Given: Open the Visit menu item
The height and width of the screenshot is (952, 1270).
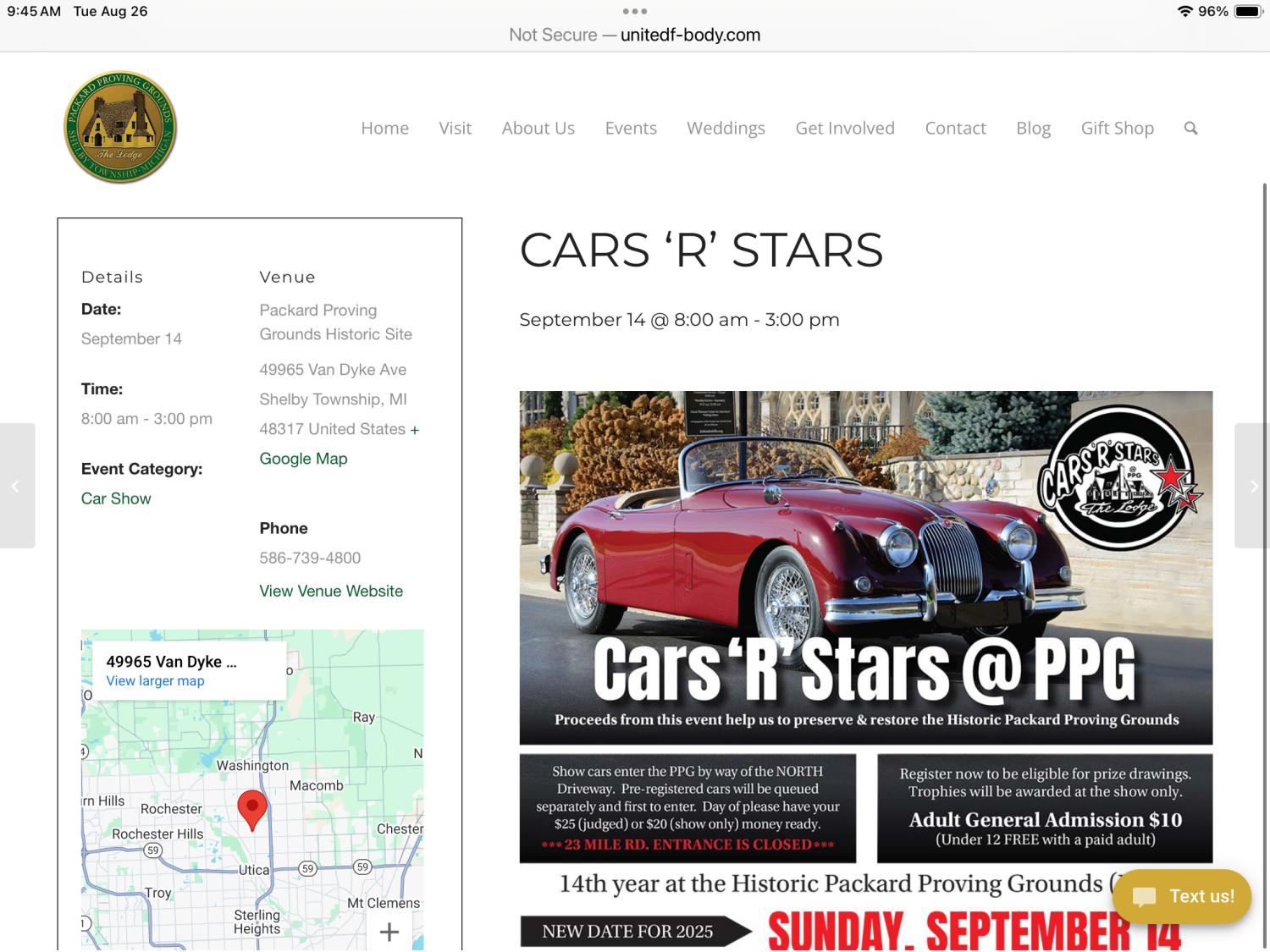Looking at the screenshot, I should pyautogui.click(x=455, y=128).
